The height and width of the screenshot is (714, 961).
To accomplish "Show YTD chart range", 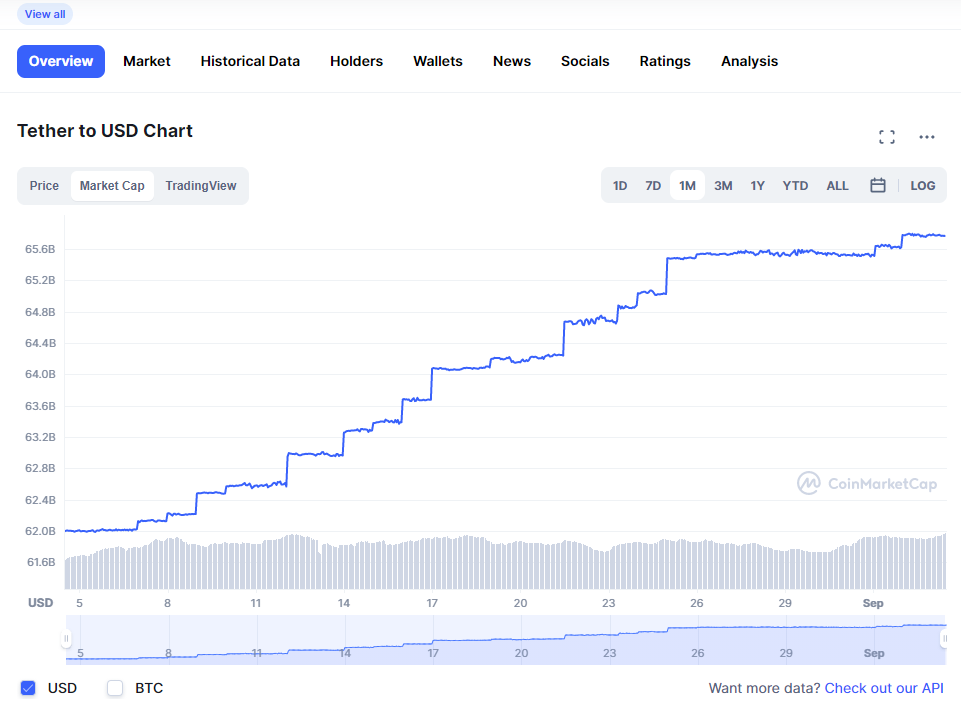I will point(795,185).
